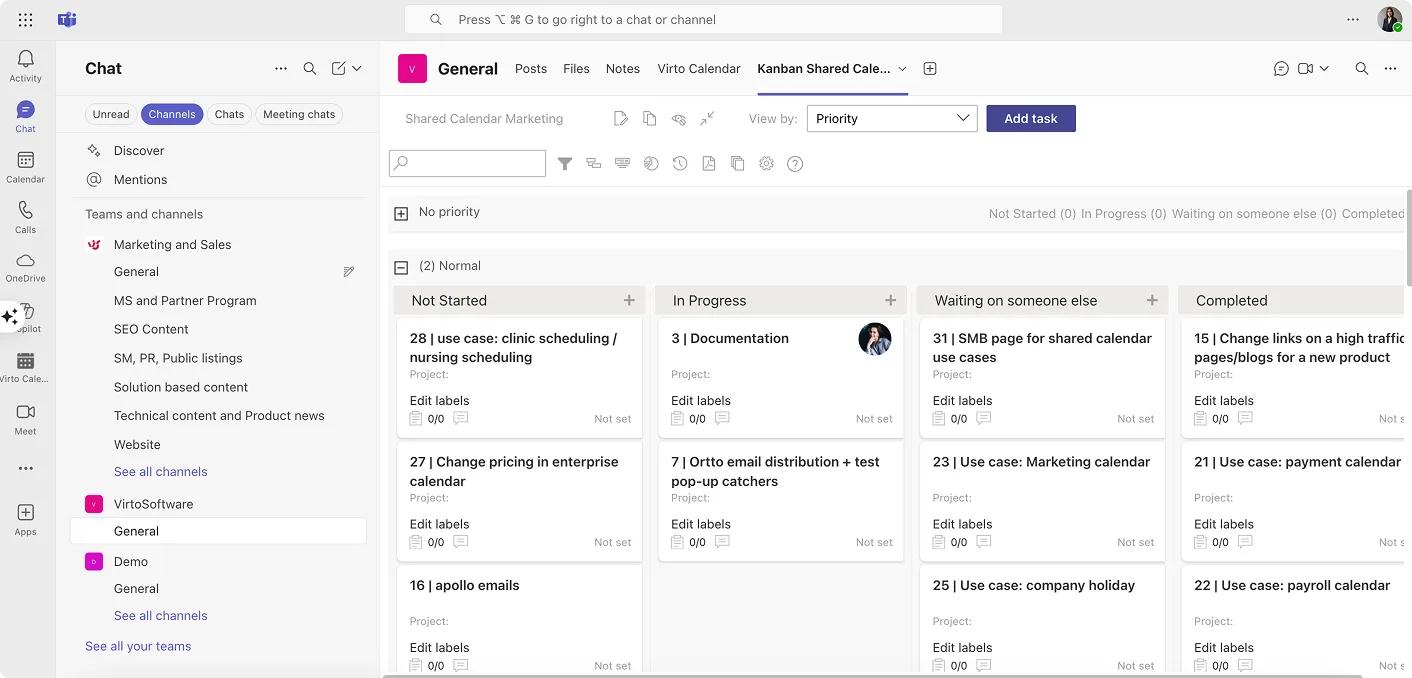The image size is (1412, 678).
Task: Open the Virto Calendar tab
Action: (x=698, y=68)
